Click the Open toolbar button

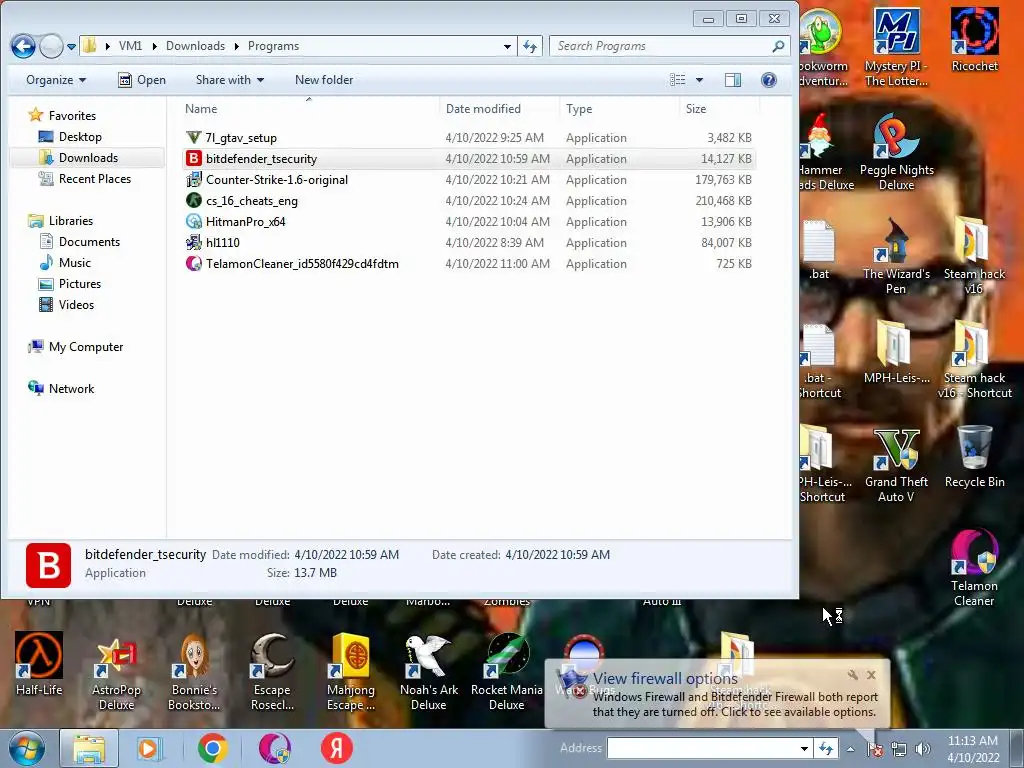142,80
